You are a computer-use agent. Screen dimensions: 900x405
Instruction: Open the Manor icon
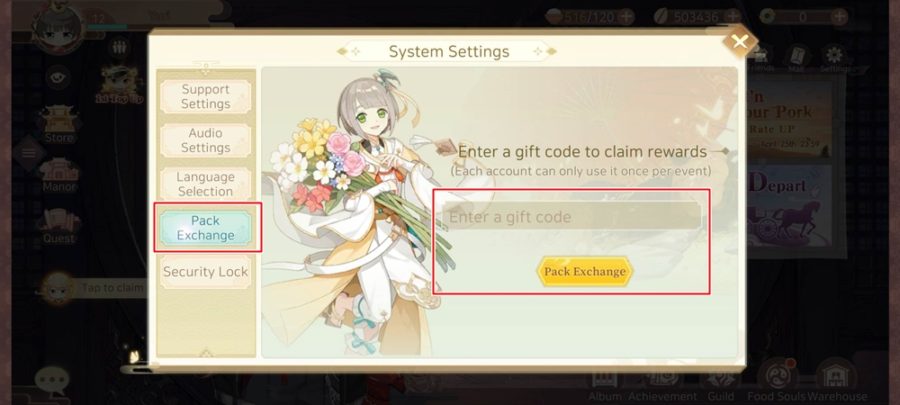pos(59,175)
